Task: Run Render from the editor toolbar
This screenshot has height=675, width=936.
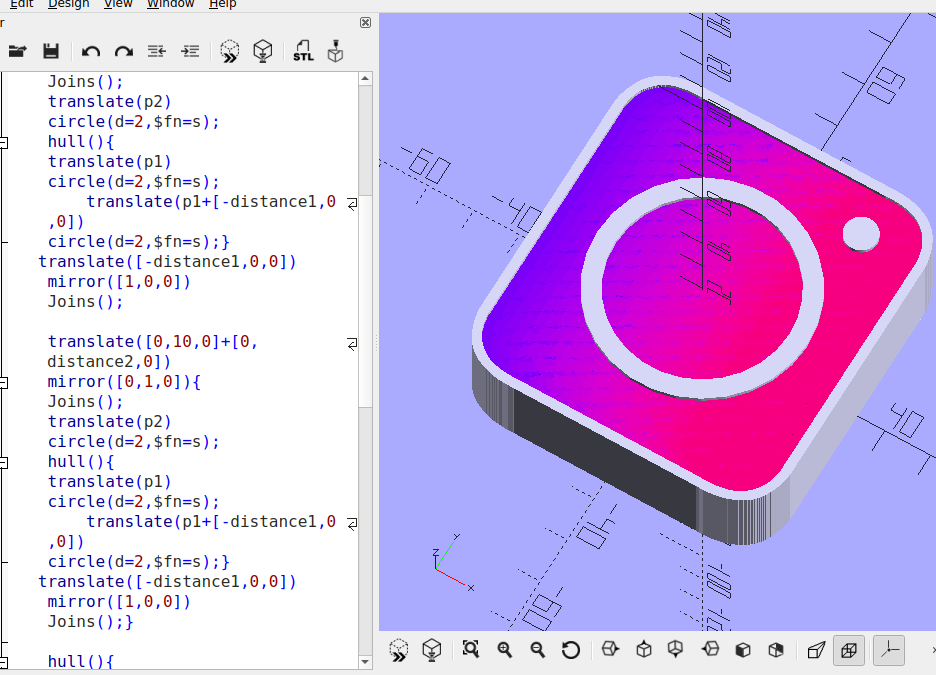Action: coord(263,51)
